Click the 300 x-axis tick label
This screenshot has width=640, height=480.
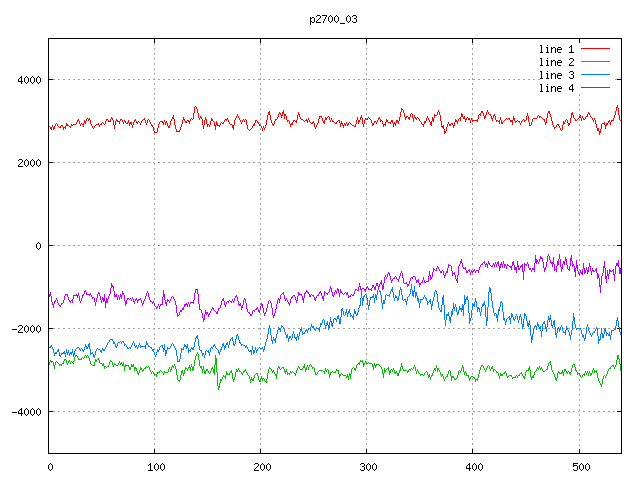click(x=367, y=466)
